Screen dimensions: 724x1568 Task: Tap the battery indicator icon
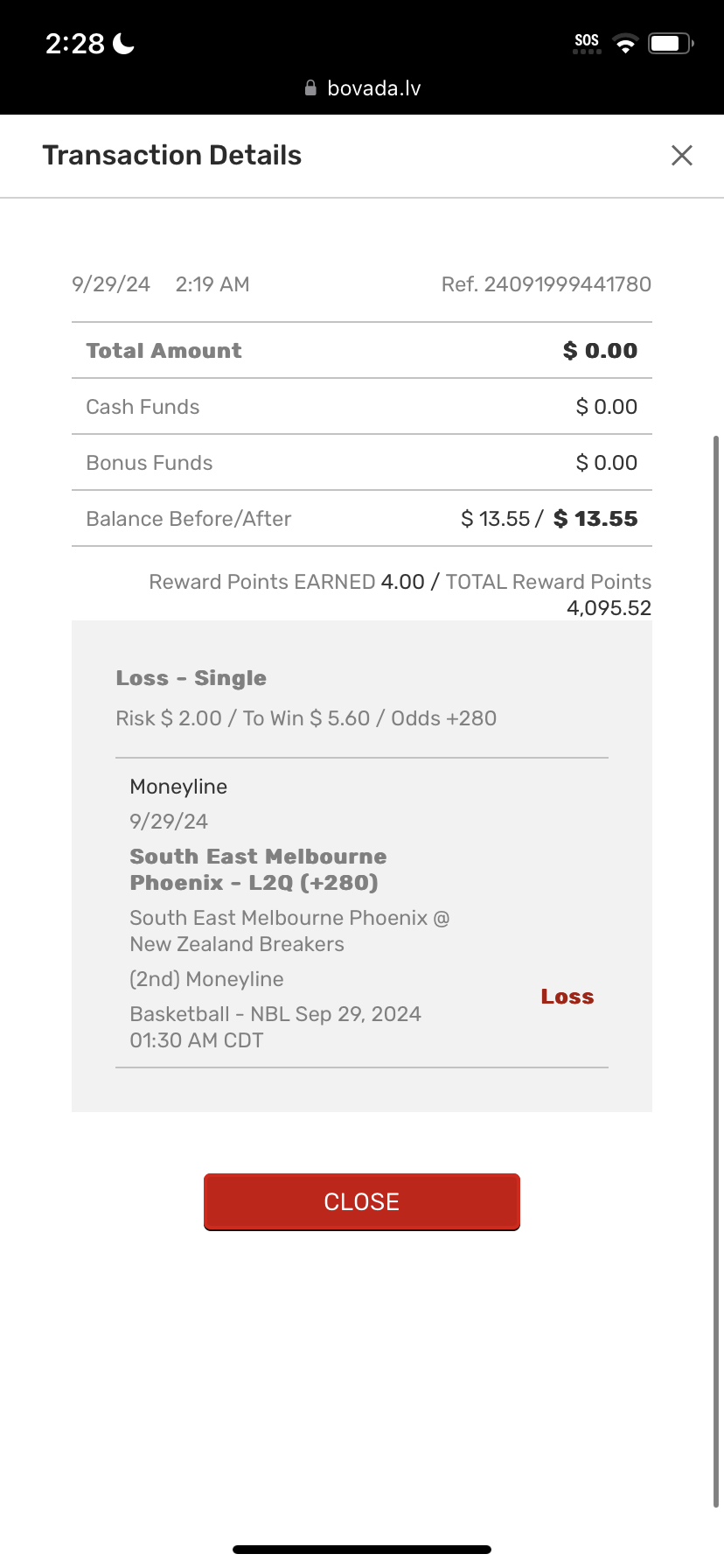(x=670, y=44)
